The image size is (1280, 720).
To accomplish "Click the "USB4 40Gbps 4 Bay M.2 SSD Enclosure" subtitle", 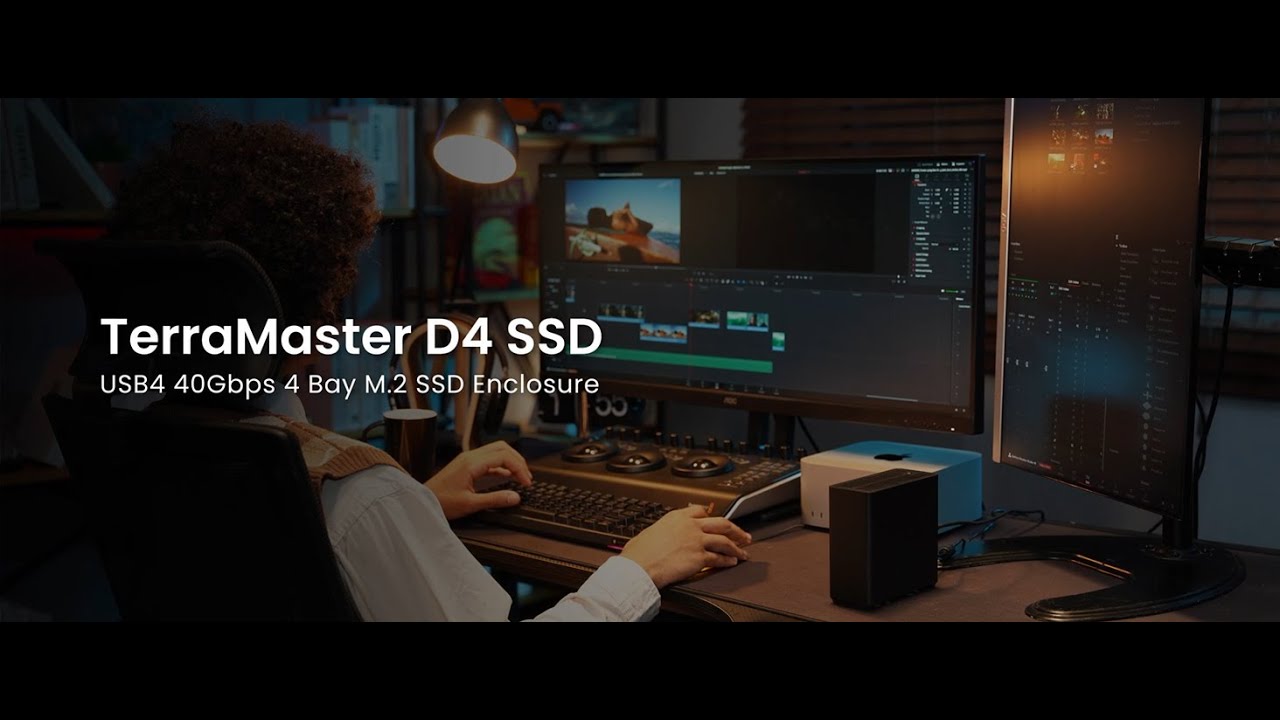I will click(x=349, y=385).
